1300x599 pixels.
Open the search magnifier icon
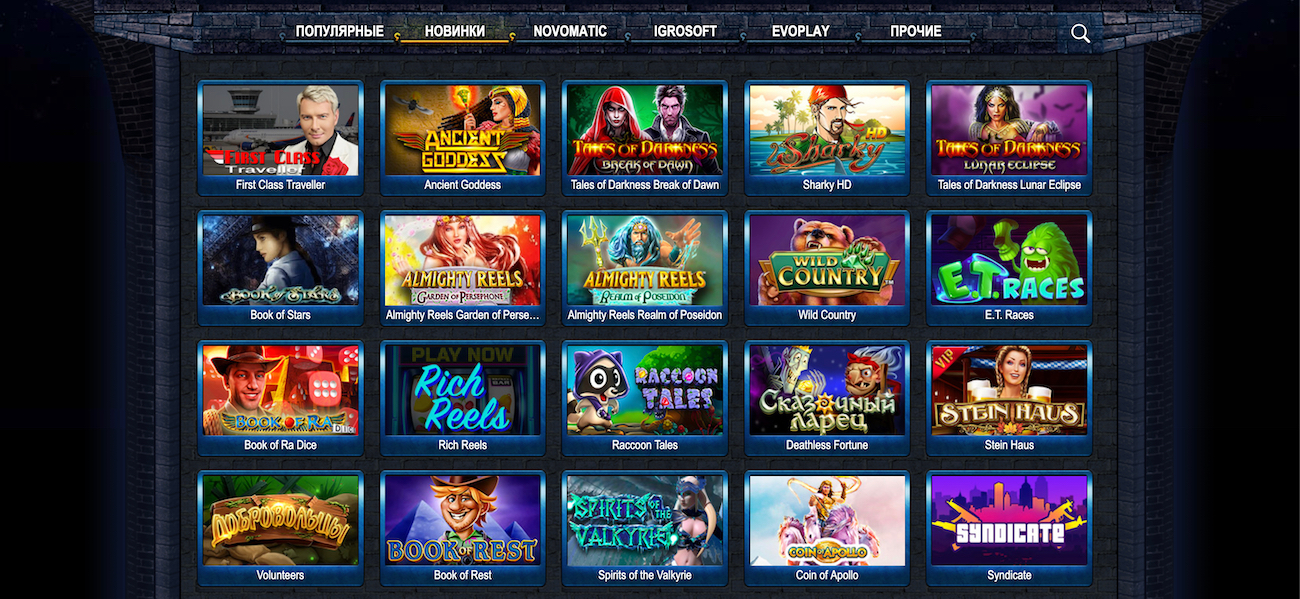coord(1080,33)
